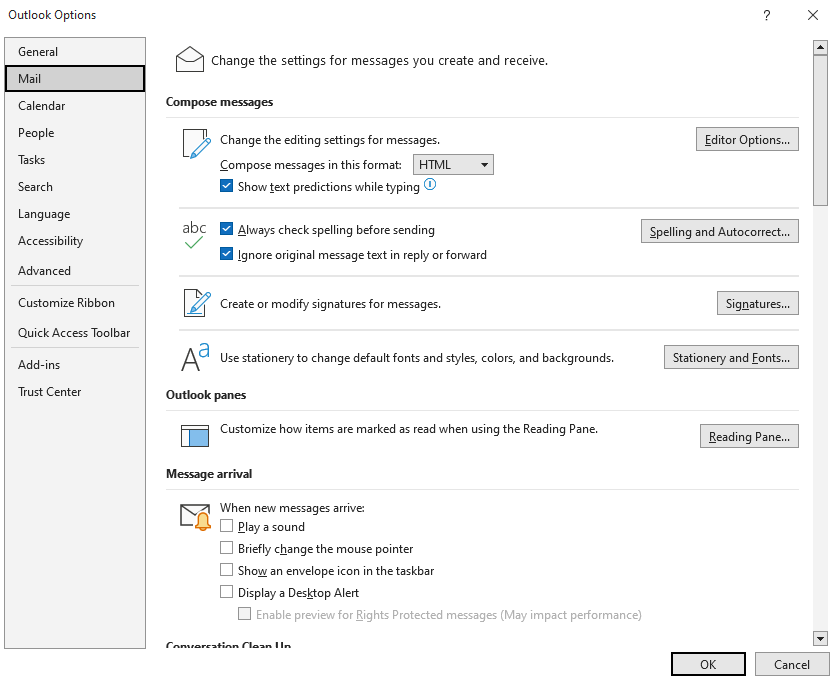Enable Display a Desktop Alert

226,592
